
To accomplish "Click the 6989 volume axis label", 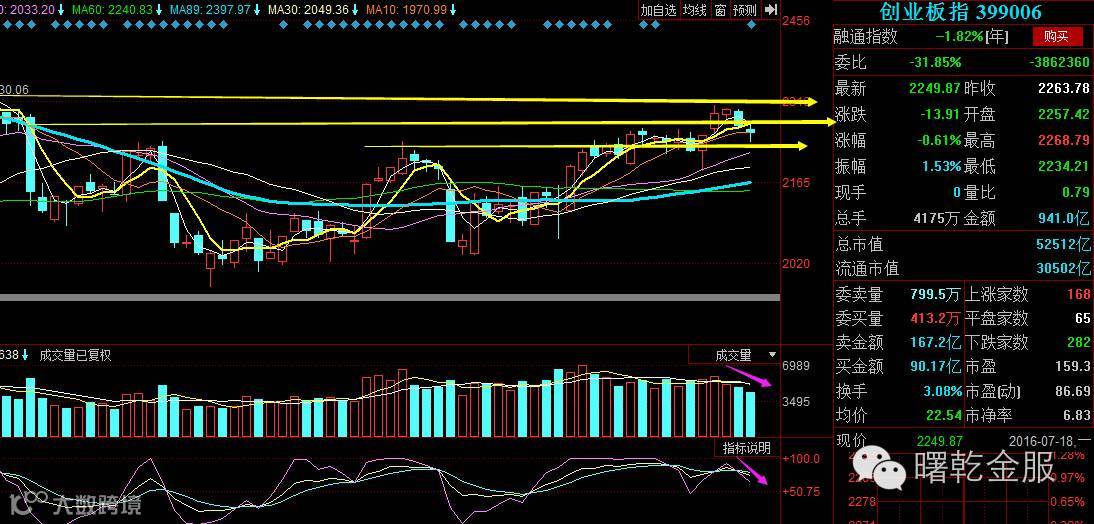I will click(x=796, y=366).
